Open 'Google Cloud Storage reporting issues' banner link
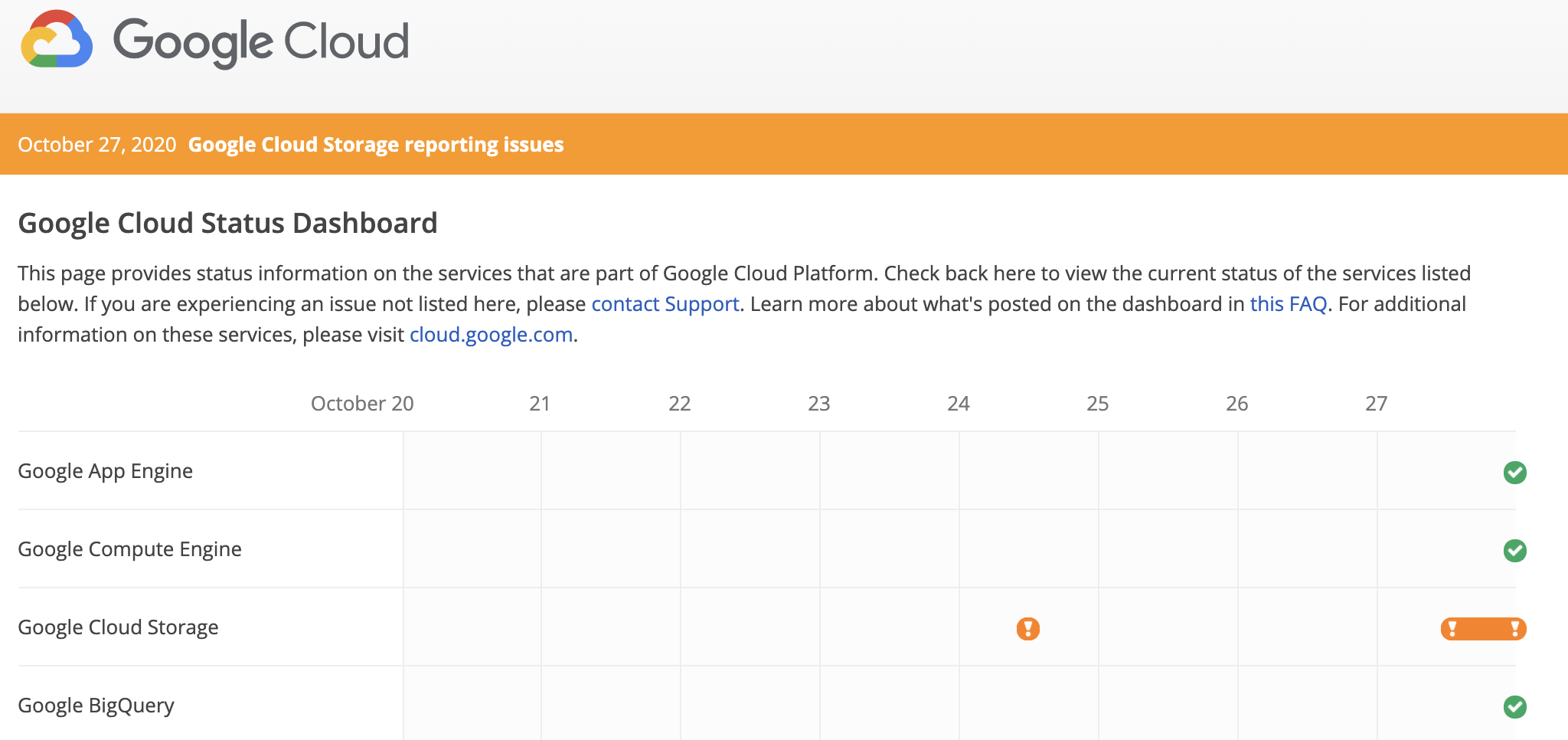The image size is (1568, 740). pyautogui.click(x=376, y=145)
